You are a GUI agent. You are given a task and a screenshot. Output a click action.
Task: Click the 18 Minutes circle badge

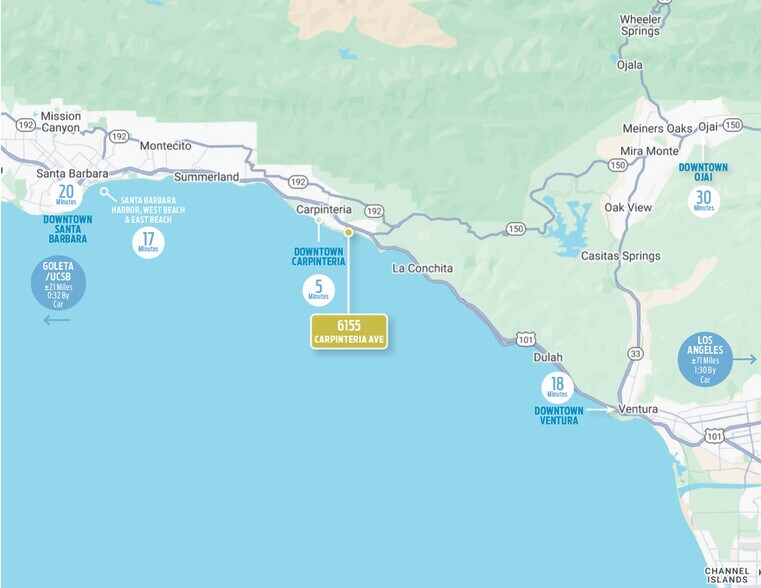pyautogui.click(x=557, y=387)
